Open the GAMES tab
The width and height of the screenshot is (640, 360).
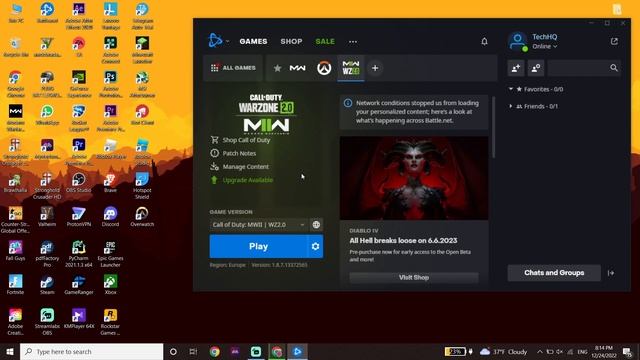[x=253, y=41]
